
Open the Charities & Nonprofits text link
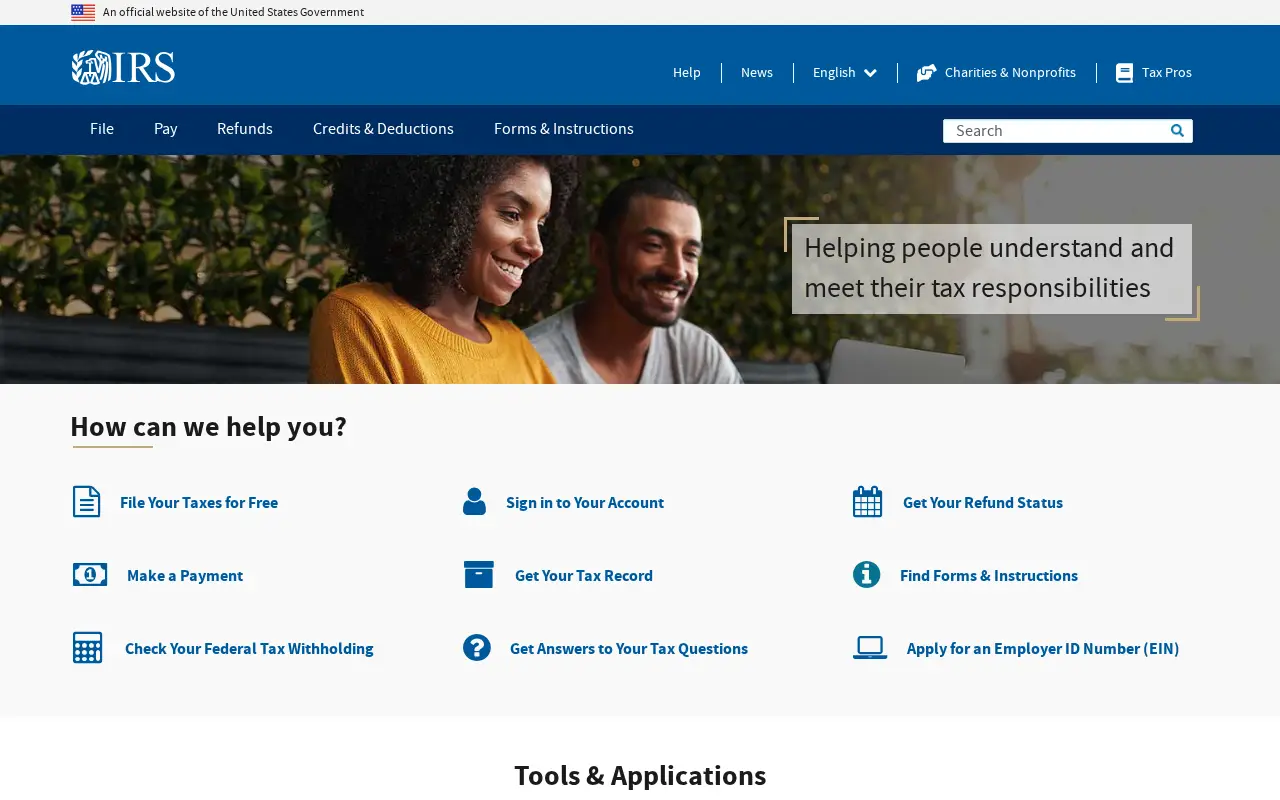coord(1010,73)
